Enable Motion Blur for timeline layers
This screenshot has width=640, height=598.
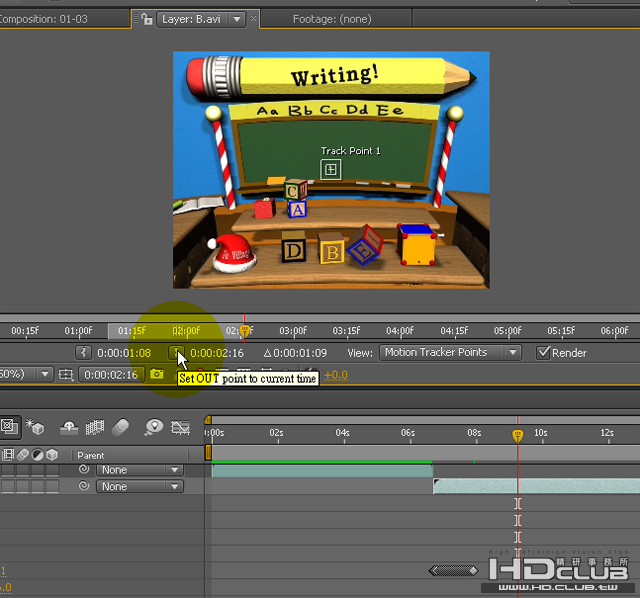click(x=120, y=427)
